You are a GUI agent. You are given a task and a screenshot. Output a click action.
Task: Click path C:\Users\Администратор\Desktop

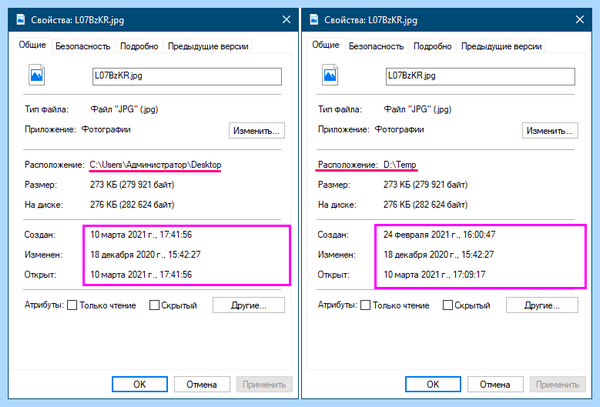(x=155, y=165)
